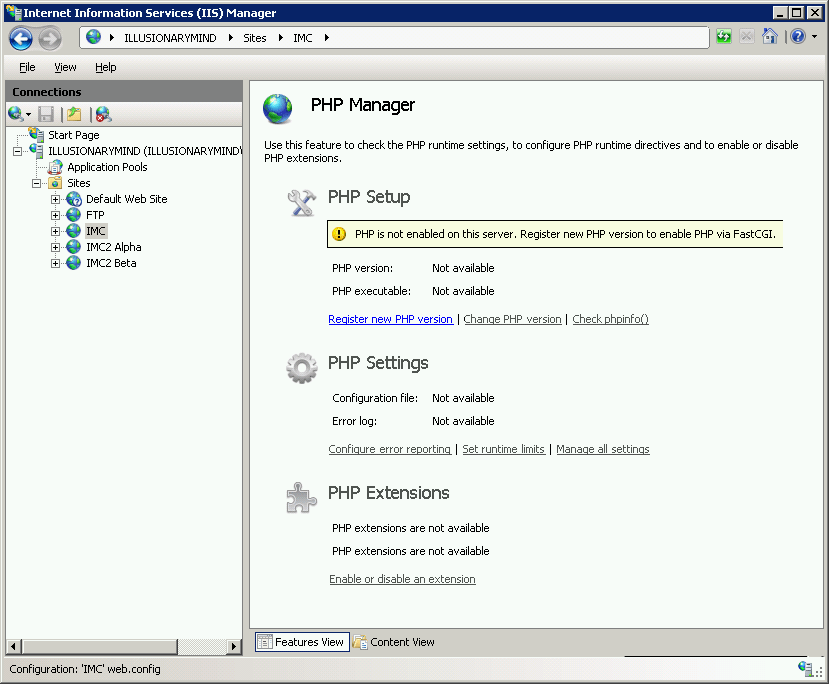This screenshot has height=684, width=829.
Task: Open the Help icon dropdown arrow
Action: 814,36
